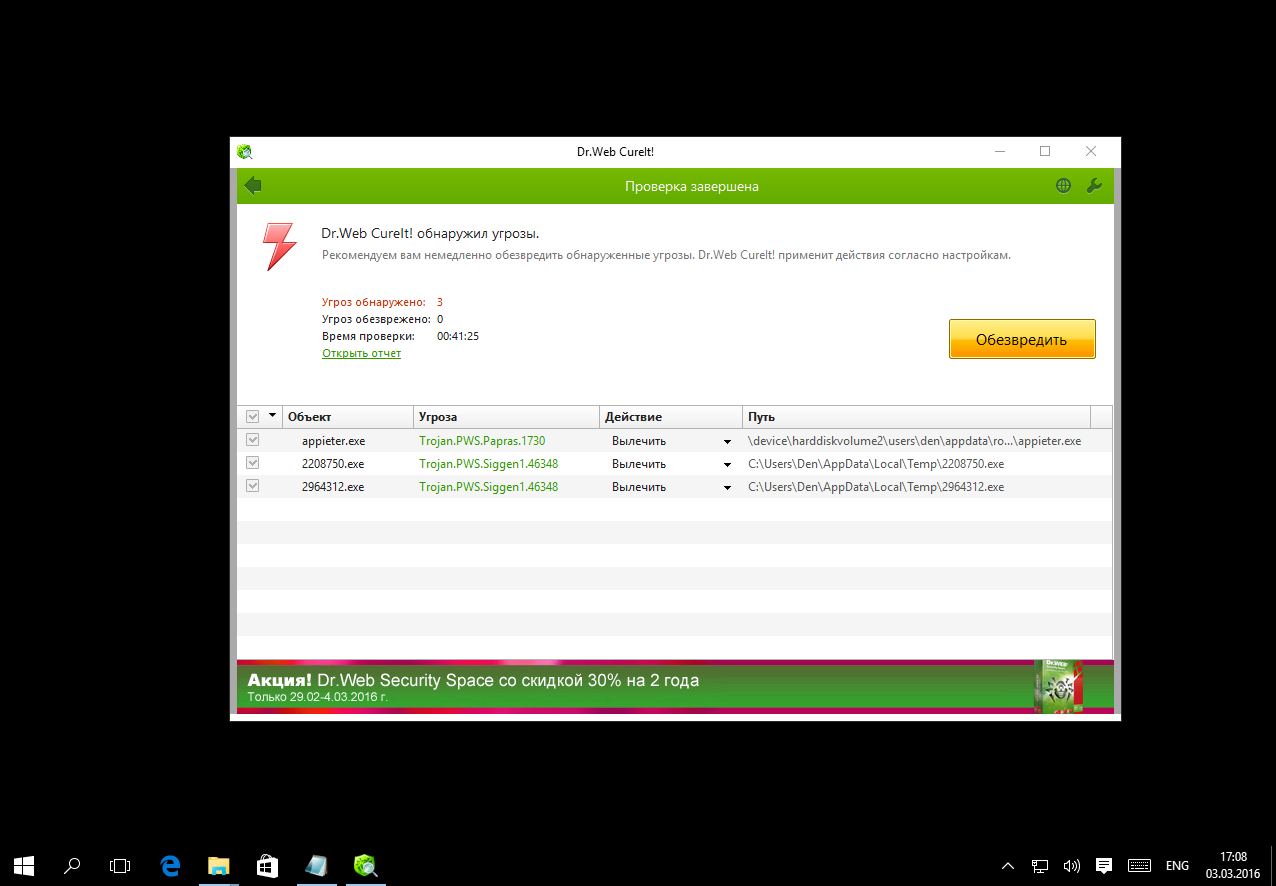This screenshot has height=886, width=1276.
Task: Toggle checkbox for 2964312.exe
Action: [x=253, y=486]
